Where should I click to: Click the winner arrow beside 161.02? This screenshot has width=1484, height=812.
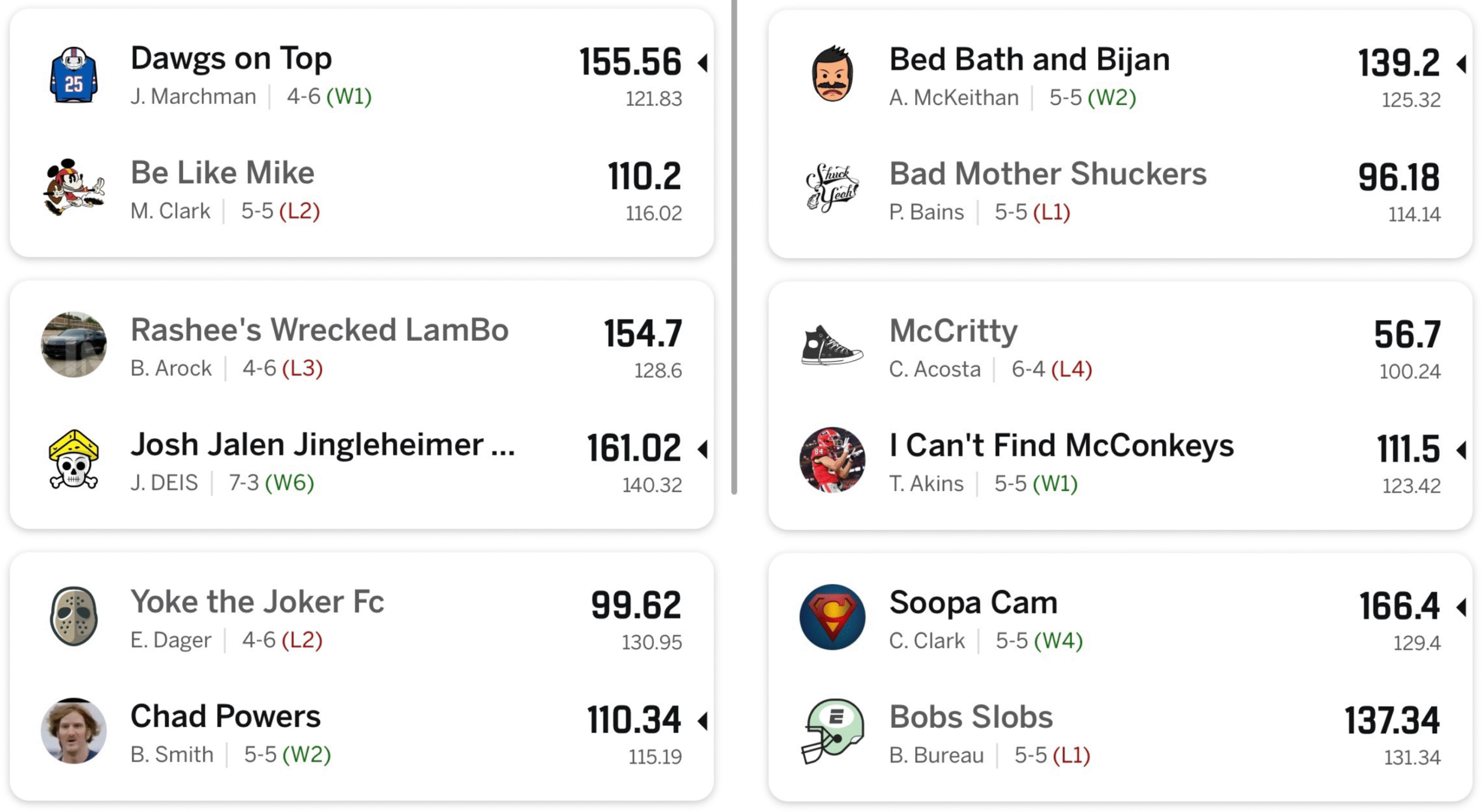(x=703, y=449)
